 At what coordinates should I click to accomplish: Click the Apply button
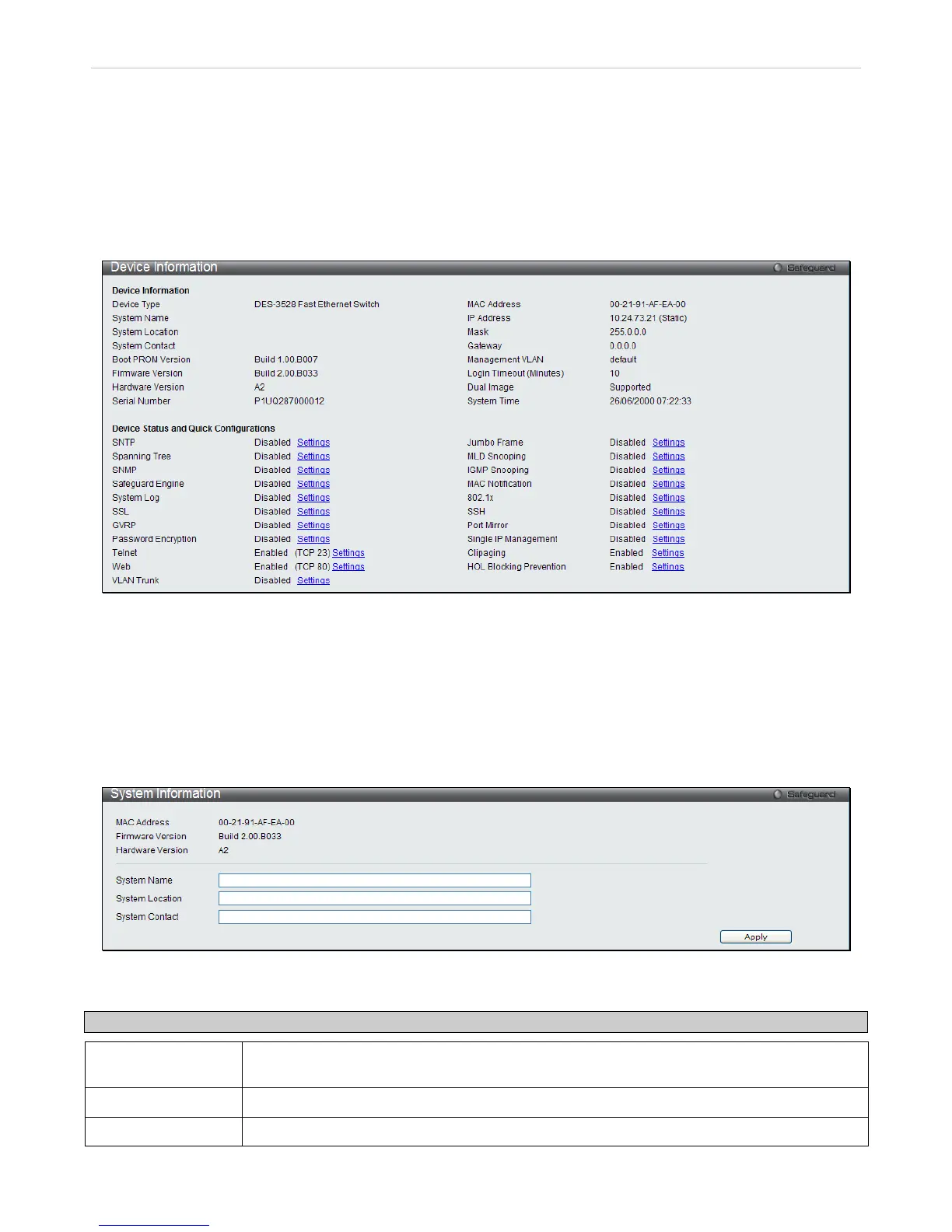pyautogui.click(x=756, y=937)
